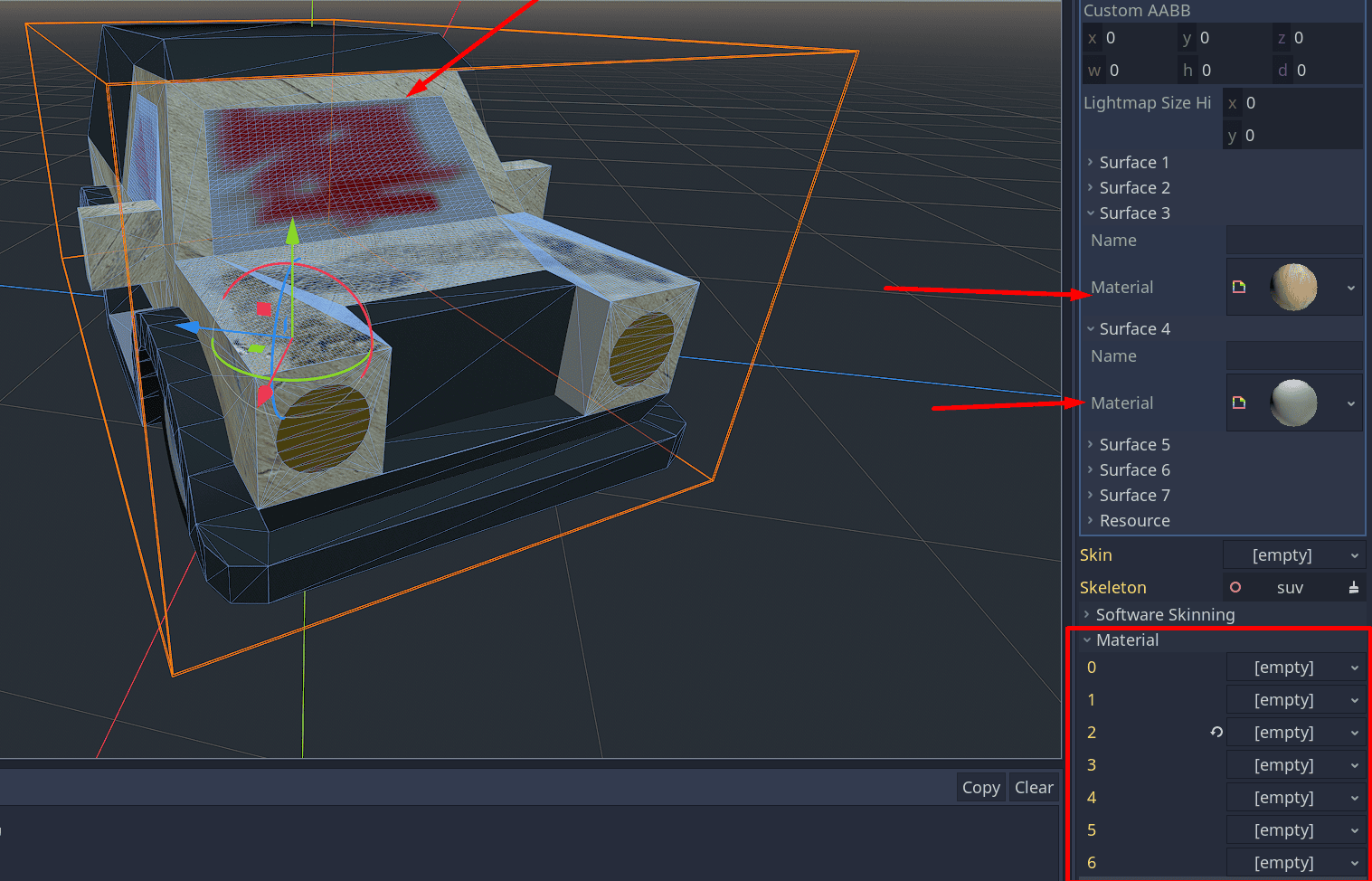Click the resource file icon for Surface 4 material
The height and width of the screenshot is (881, 1372).
[1239, 403]
